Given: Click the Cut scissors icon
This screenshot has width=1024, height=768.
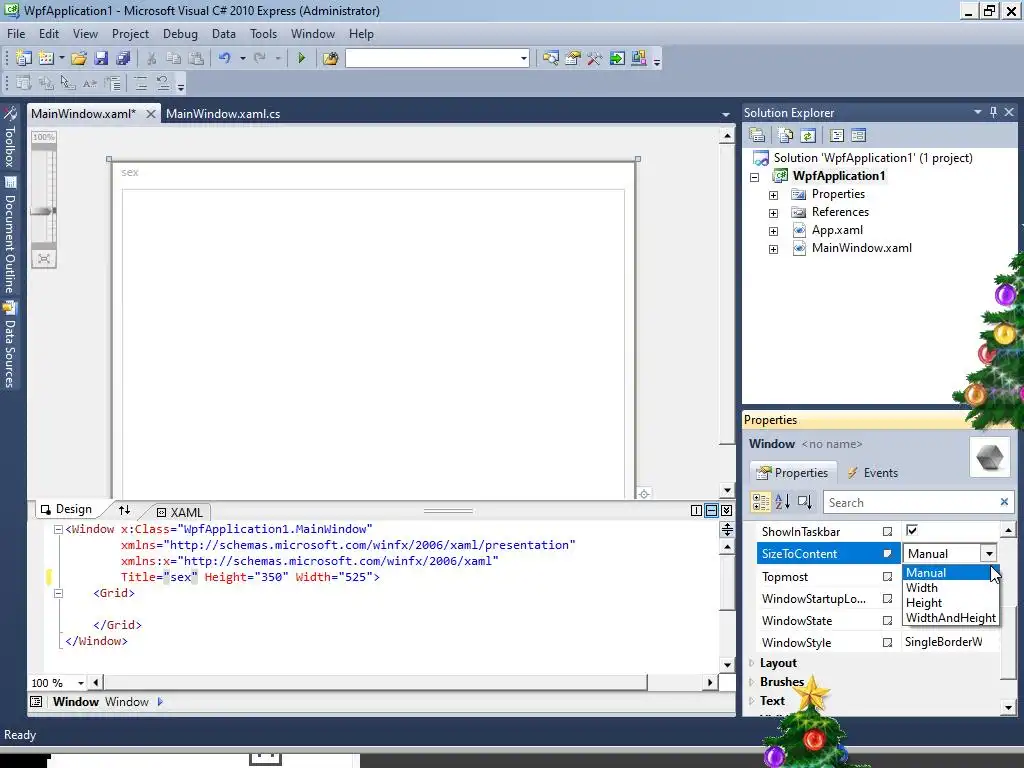Looking at the screenshot, I should [152, 59].
